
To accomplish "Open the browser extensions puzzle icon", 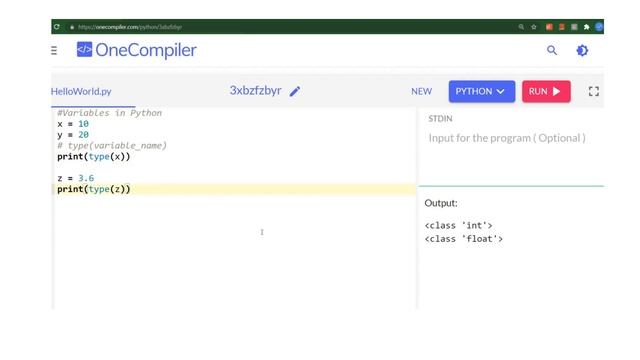I will tap(587, 27).
